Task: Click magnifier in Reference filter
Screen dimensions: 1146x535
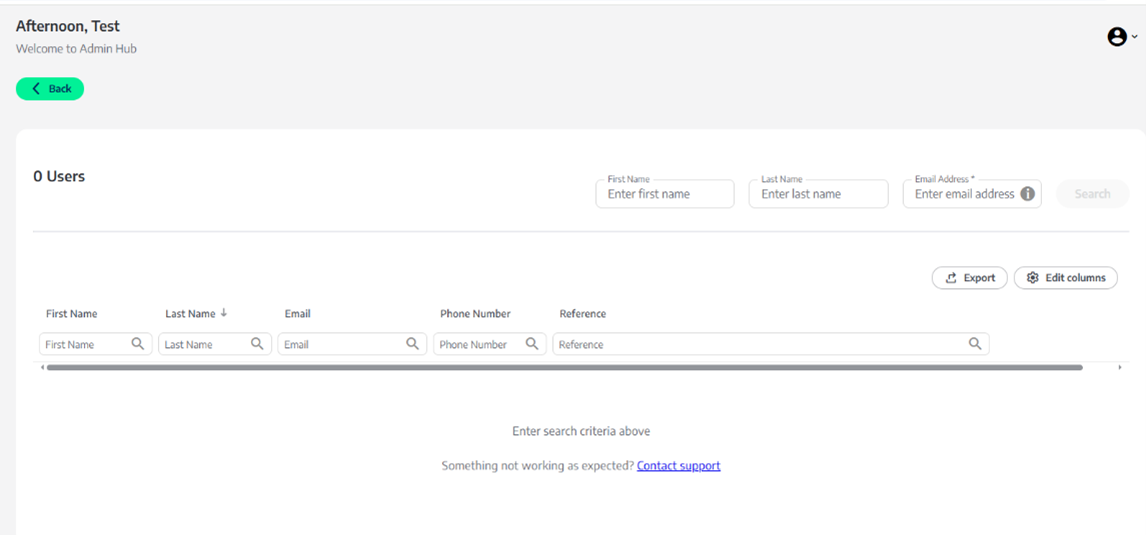Action: pyautogui.click(x=975, y=344)
